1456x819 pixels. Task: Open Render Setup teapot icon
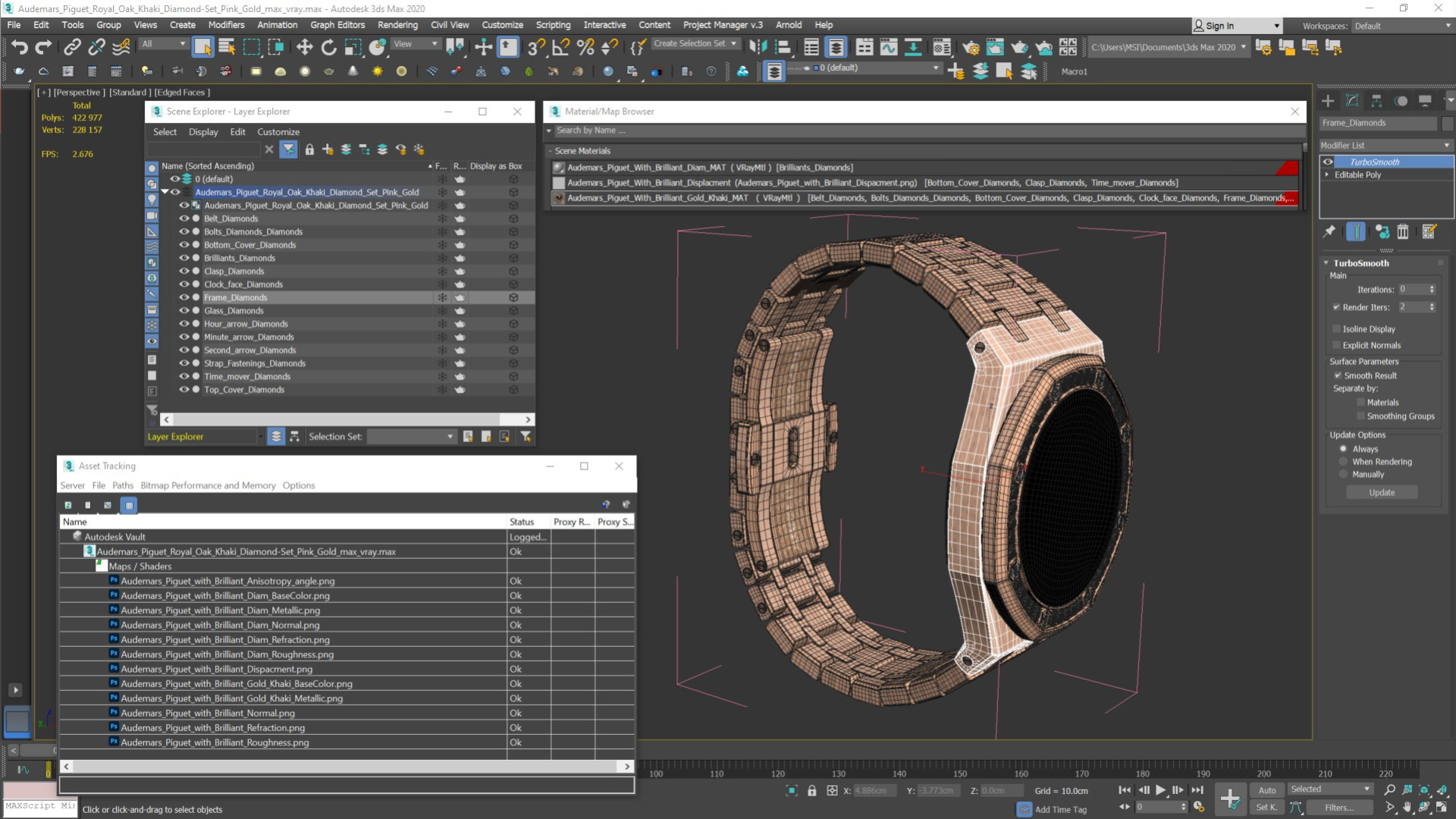click(971, 47)
